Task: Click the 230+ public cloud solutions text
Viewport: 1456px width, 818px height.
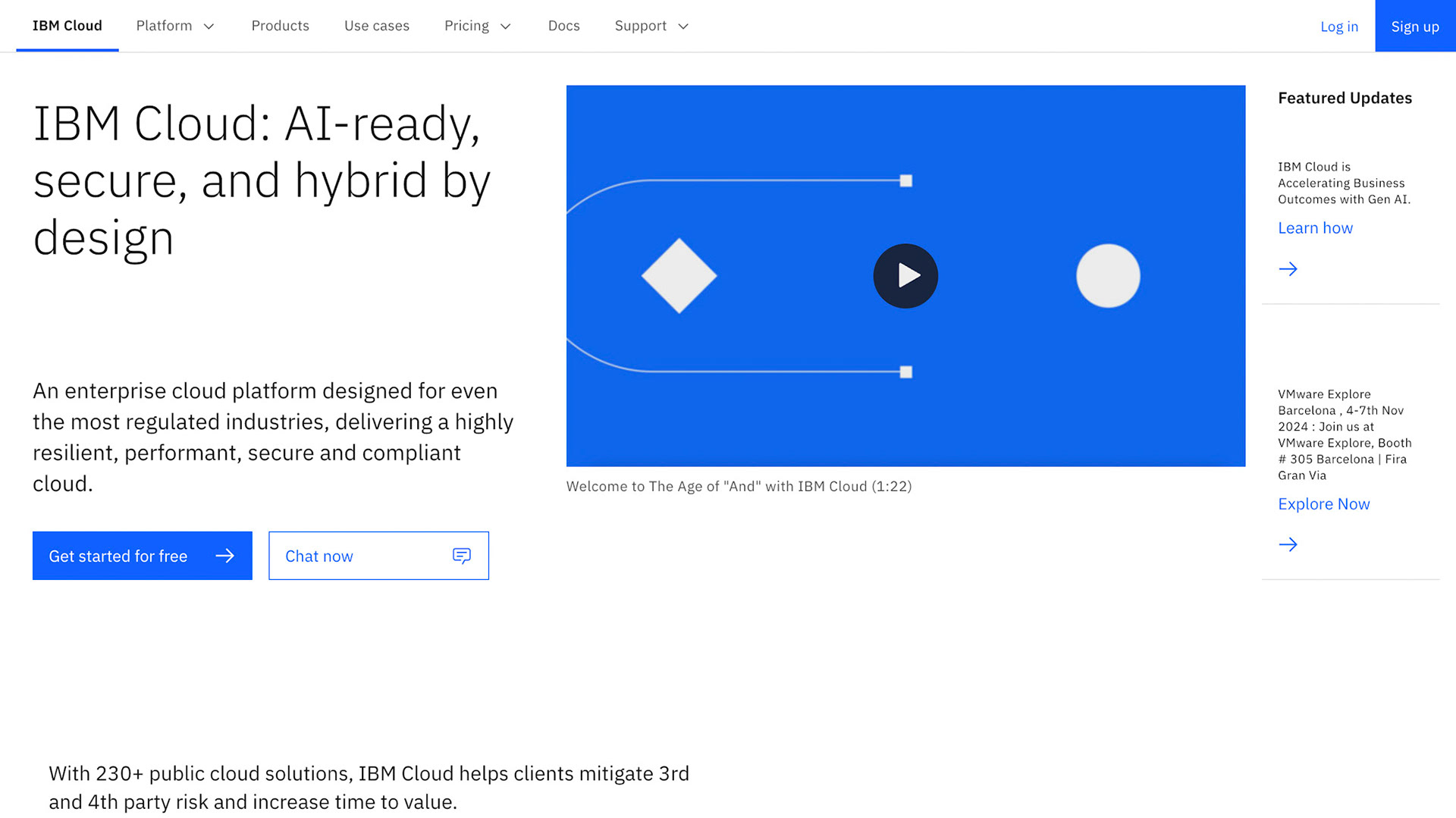Action: (369, 788)
